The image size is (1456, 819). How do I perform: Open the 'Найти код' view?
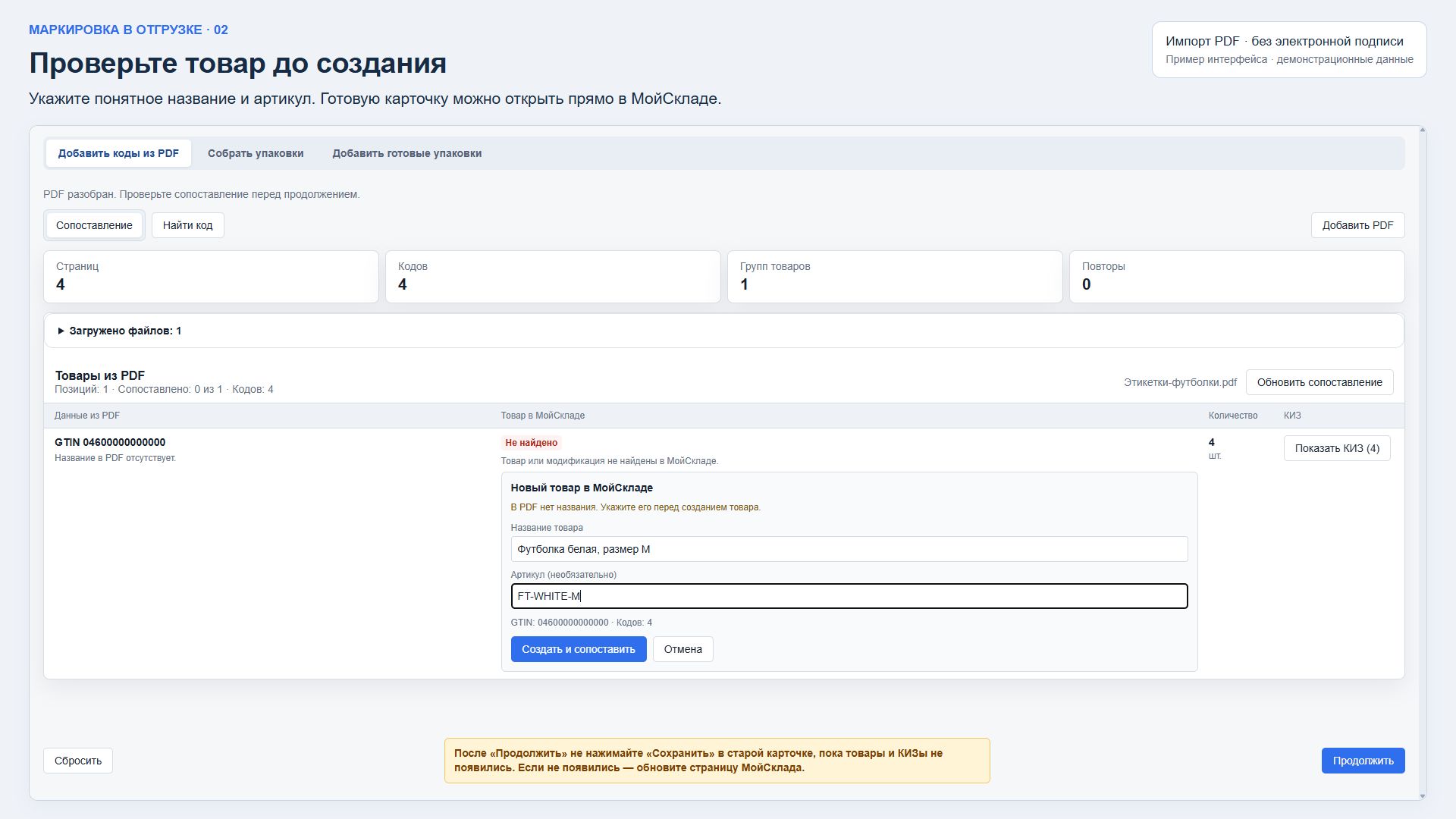point(187,225)
